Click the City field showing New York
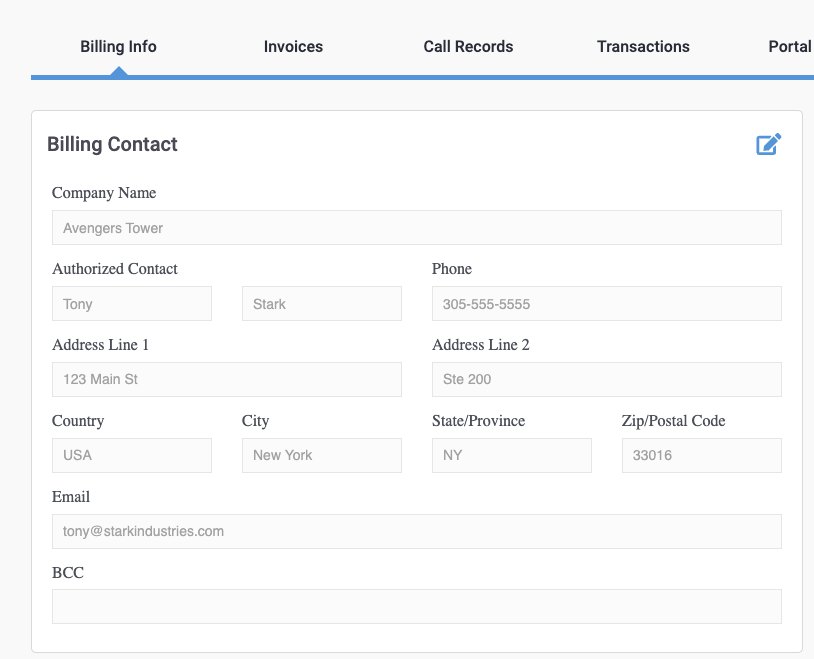 point(322,455)
